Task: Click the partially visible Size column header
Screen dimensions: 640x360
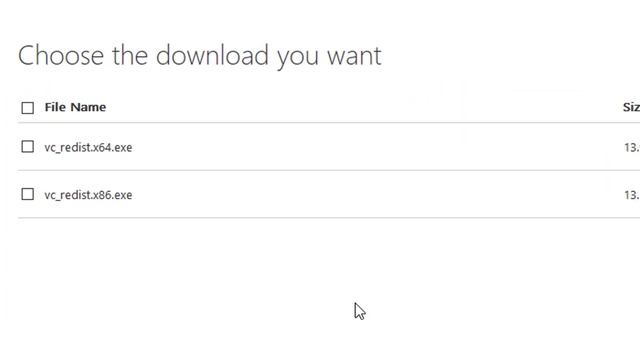Action: (x=631, y=107)
